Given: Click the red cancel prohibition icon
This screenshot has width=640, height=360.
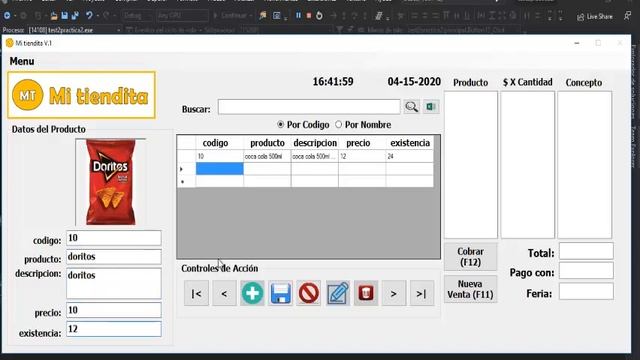Looking at the screenshot, I should (309, 293).
